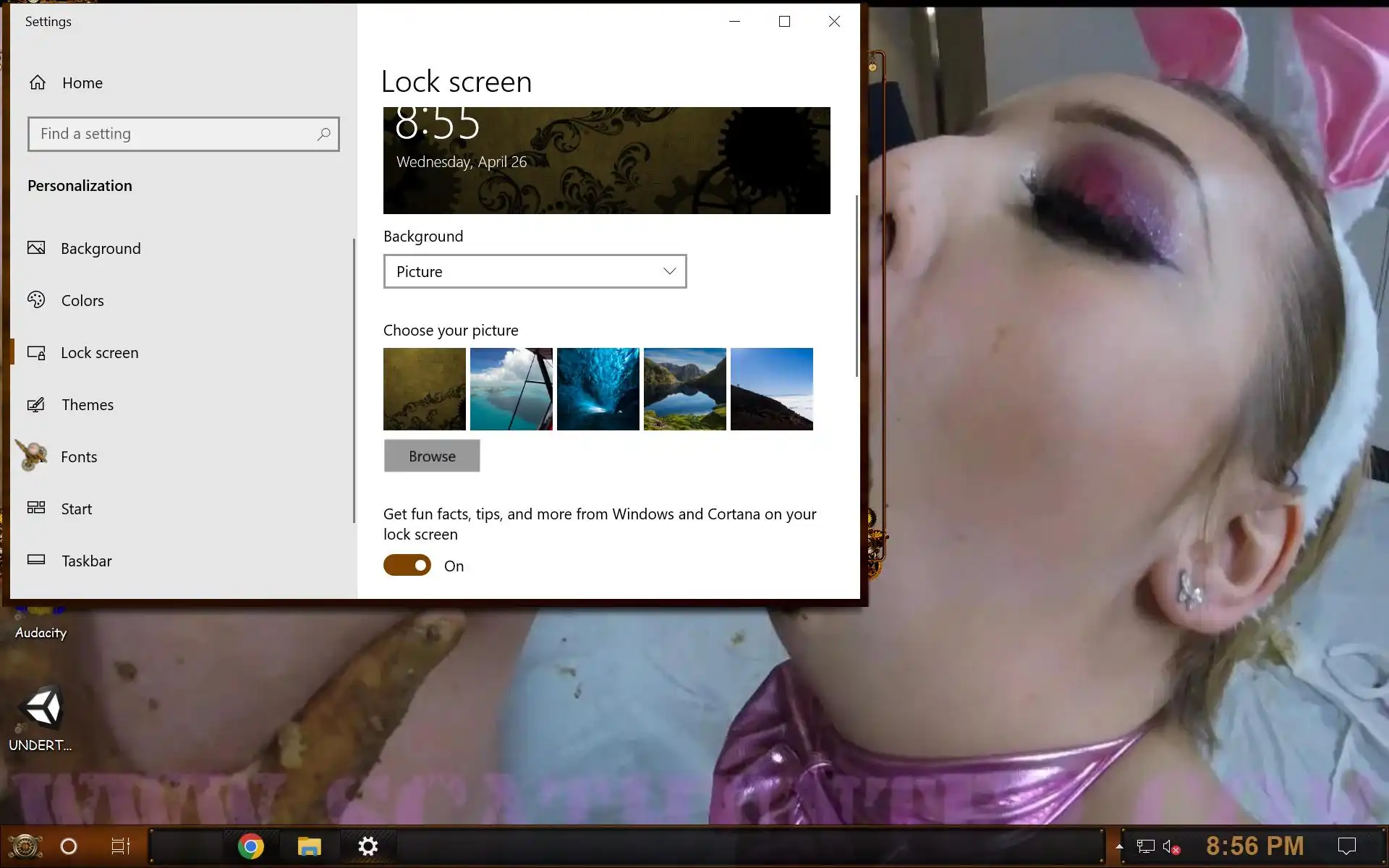Open File Explorer from the taskbar
The image size is (1389, 868).
[x=310, y=846]
